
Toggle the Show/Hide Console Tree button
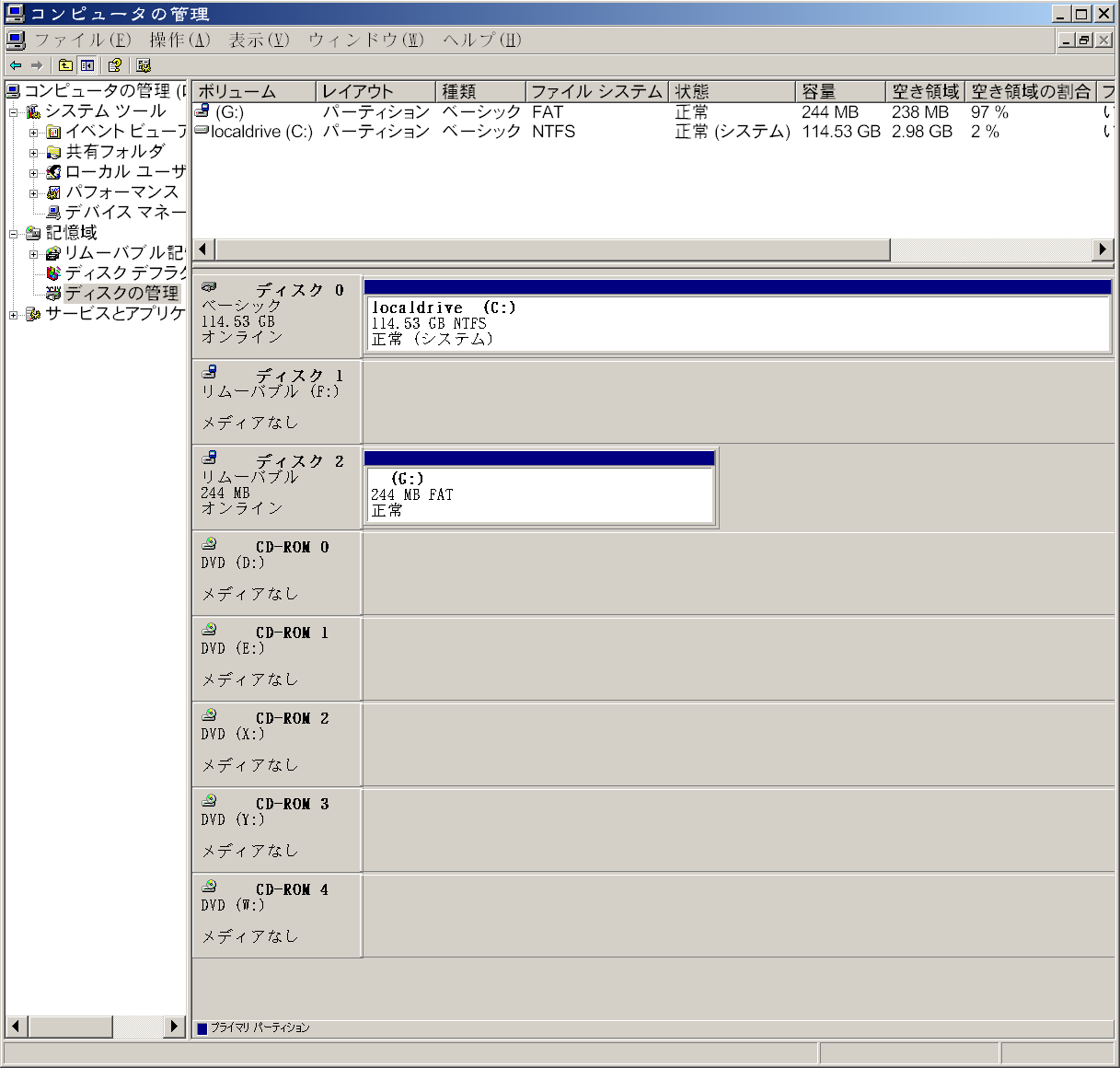click(87, 65)
